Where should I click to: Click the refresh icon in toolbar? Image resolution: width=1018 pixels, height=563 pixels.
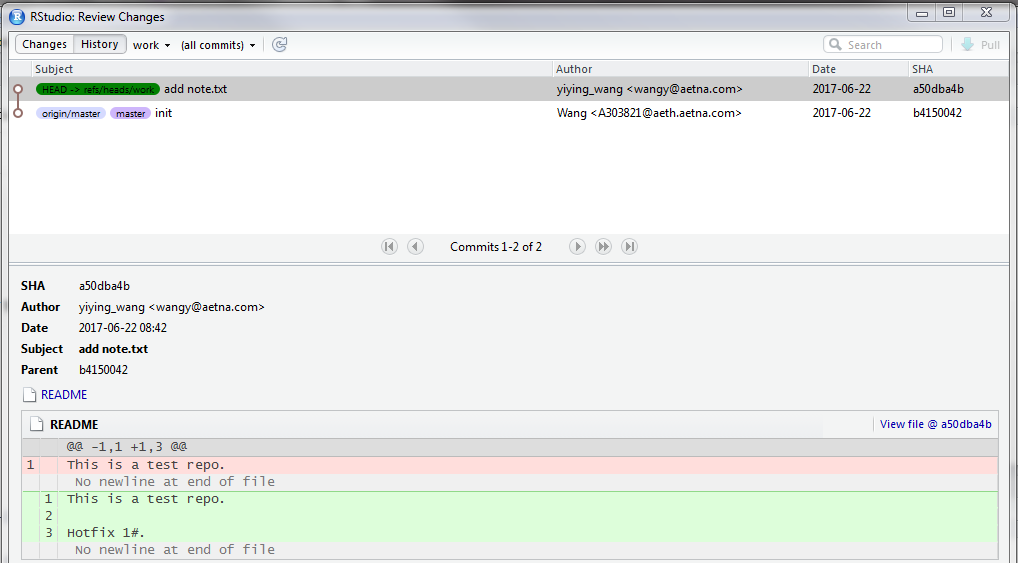280,45
